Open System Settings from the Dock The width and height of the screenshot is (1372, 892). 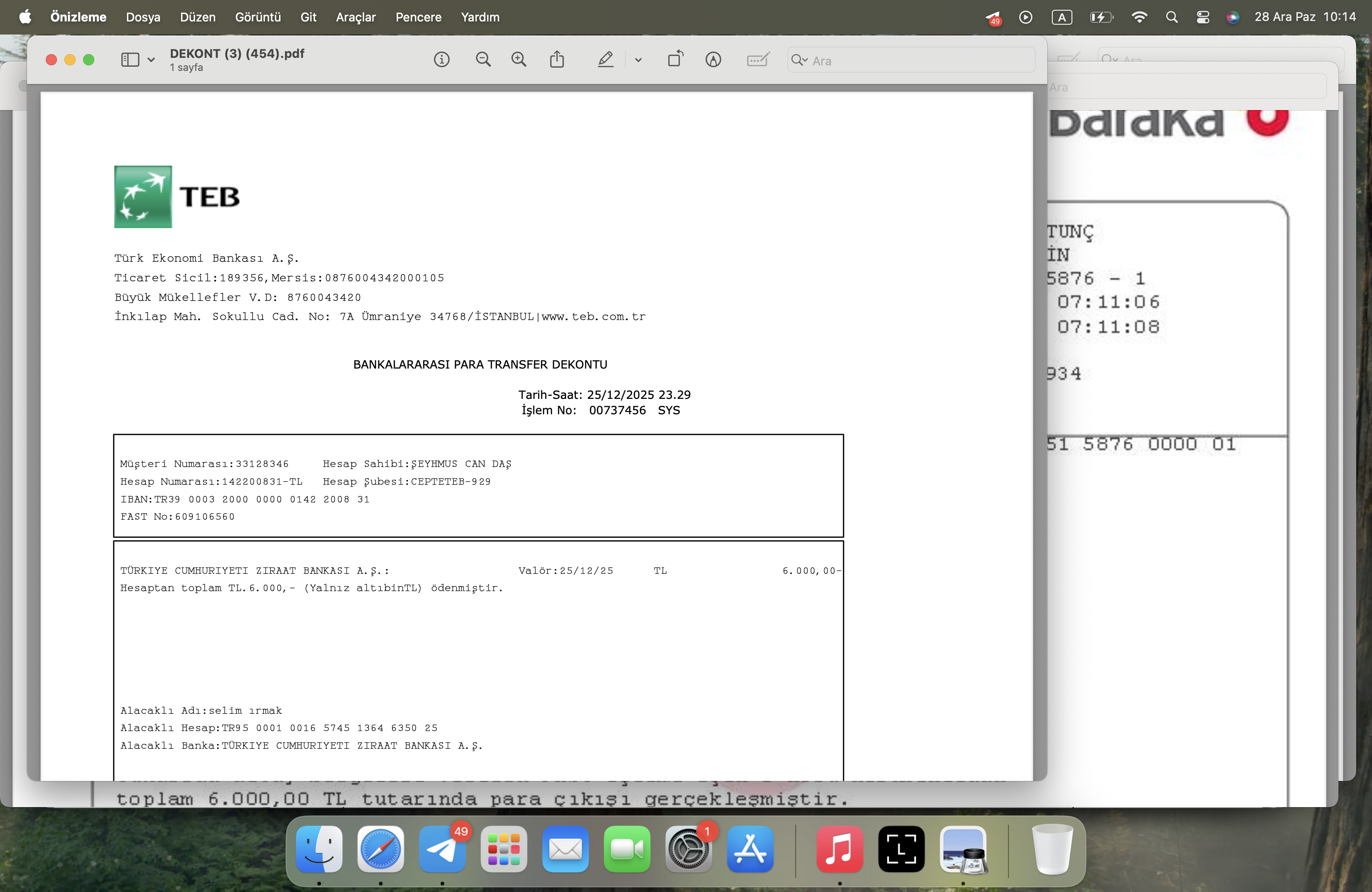[x=688, y=849]
